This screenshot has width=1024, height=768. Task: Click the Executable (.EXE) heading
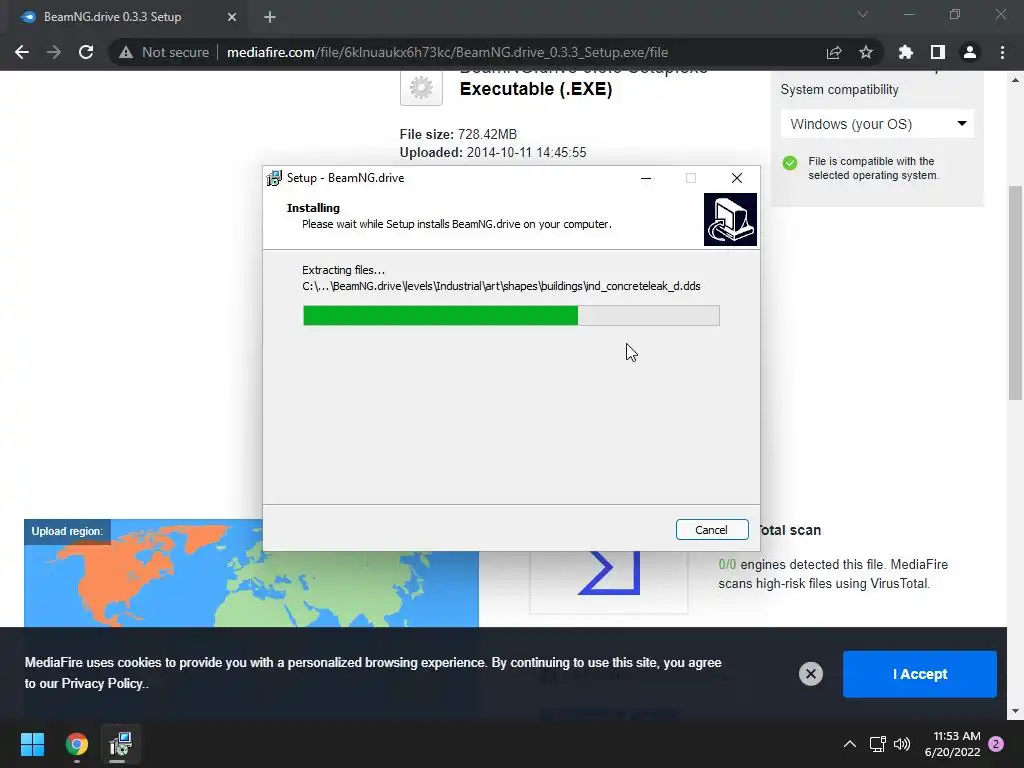point(536,89)
